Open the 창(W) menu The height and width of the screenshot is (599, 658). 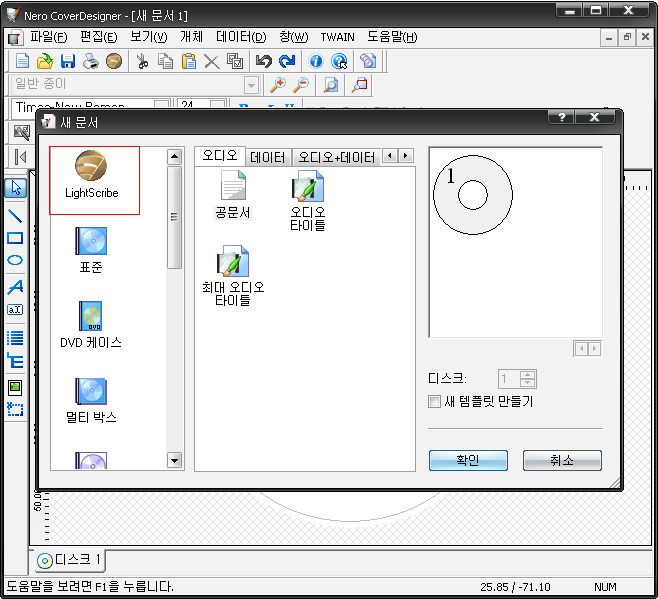[293, 37]
